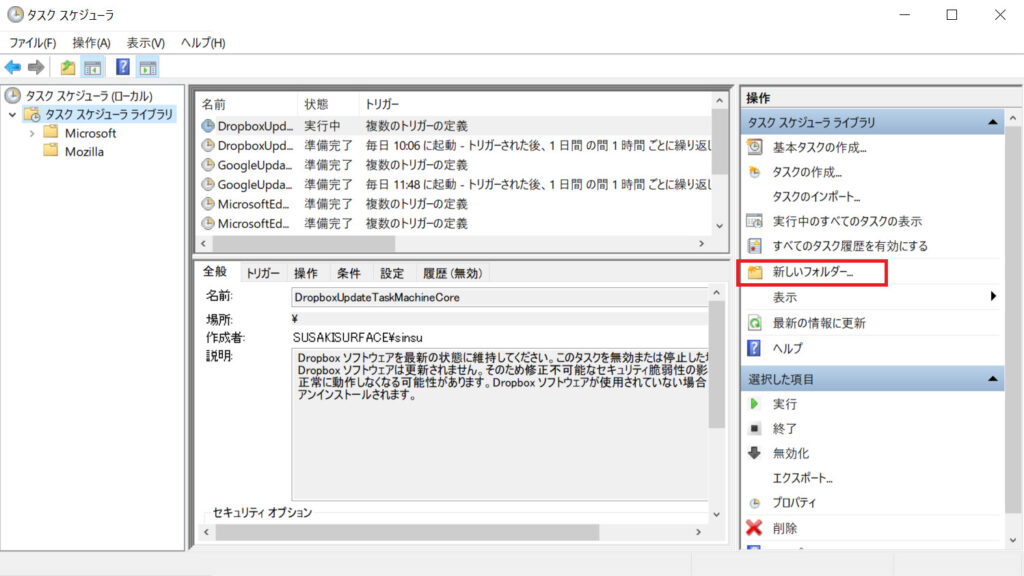
Task: Open the ファイル(F) menu
Action: tap(33, 42)
